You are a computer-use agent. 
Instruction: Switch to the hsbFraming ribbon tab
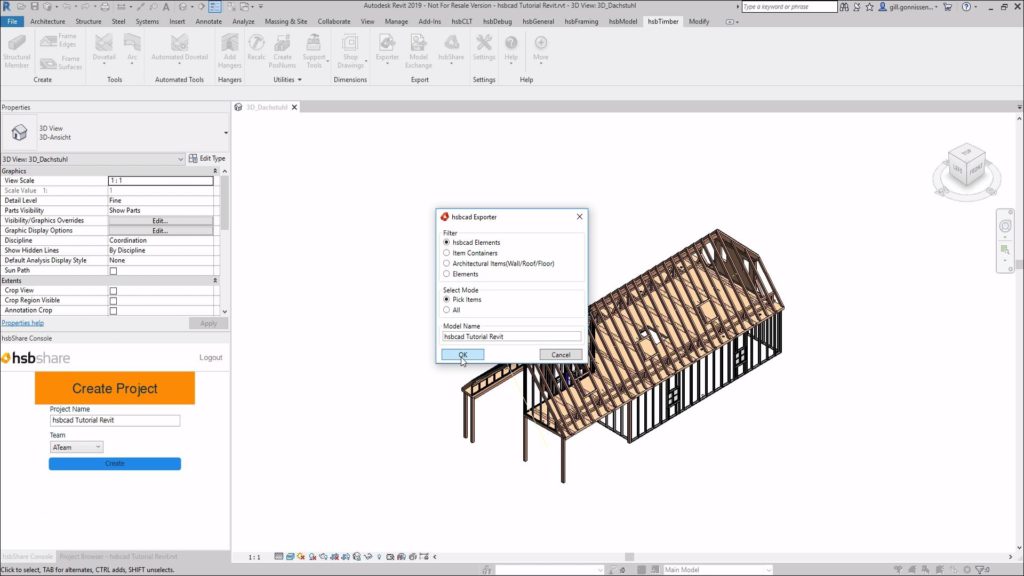581,22
